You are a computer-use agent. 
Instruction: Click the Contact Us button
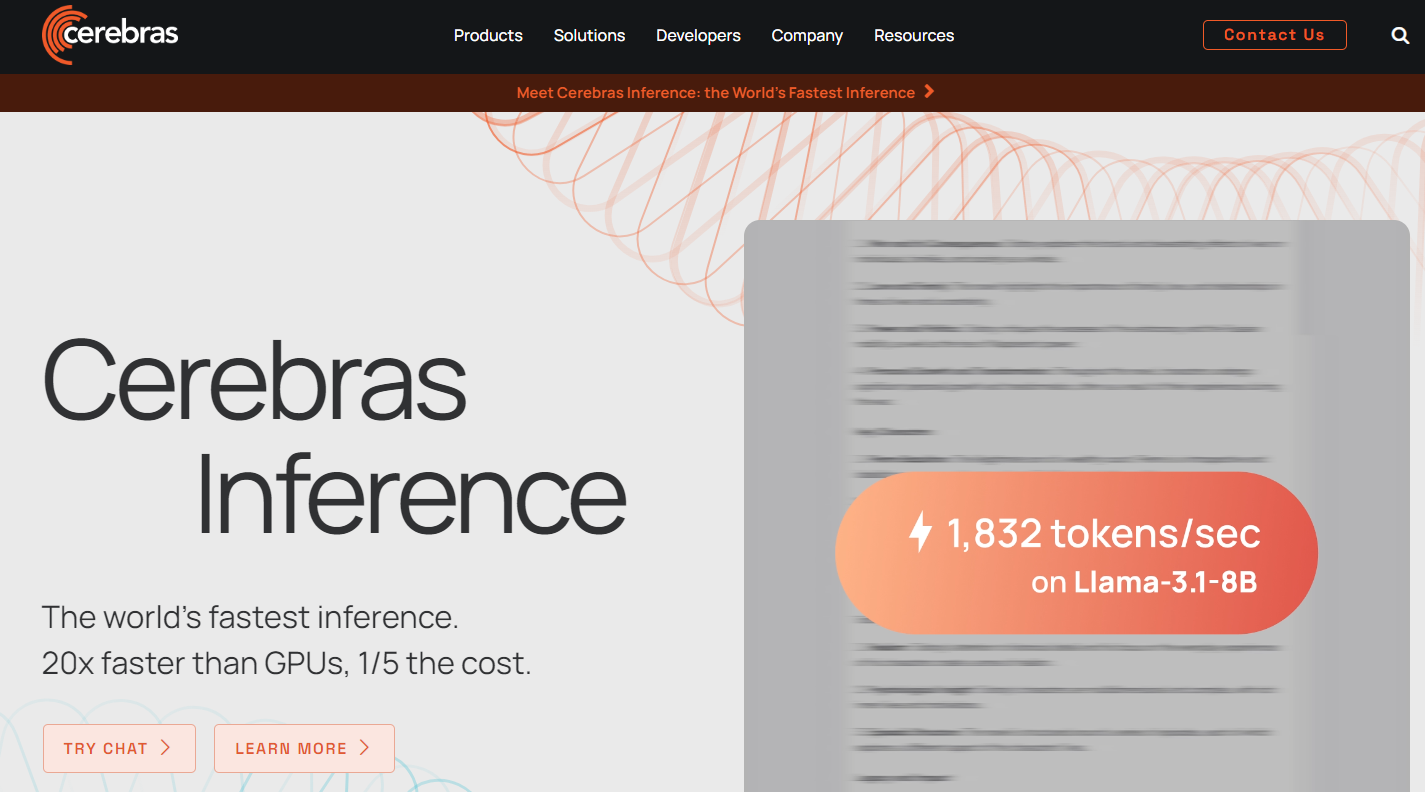click(1274, 34)
